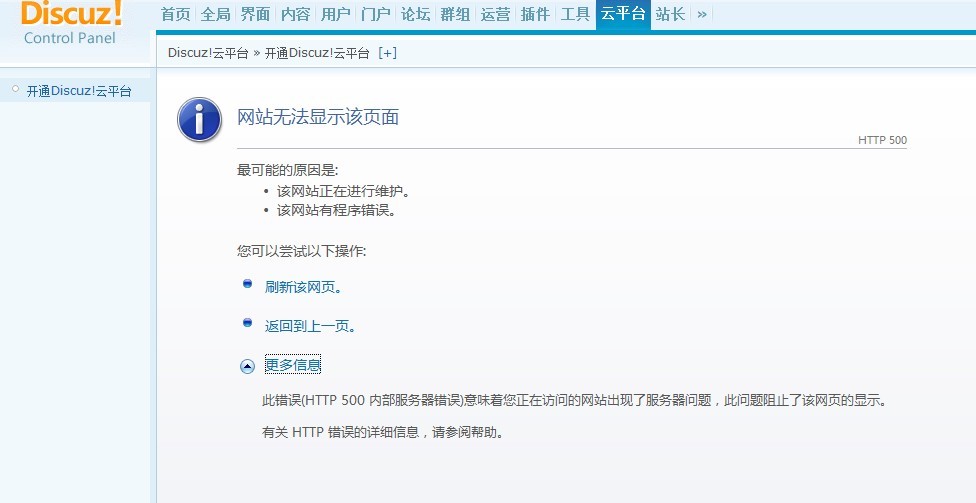Open the 插件 menu tab
The height and width of the screenshot is (503, 976).
535,14
